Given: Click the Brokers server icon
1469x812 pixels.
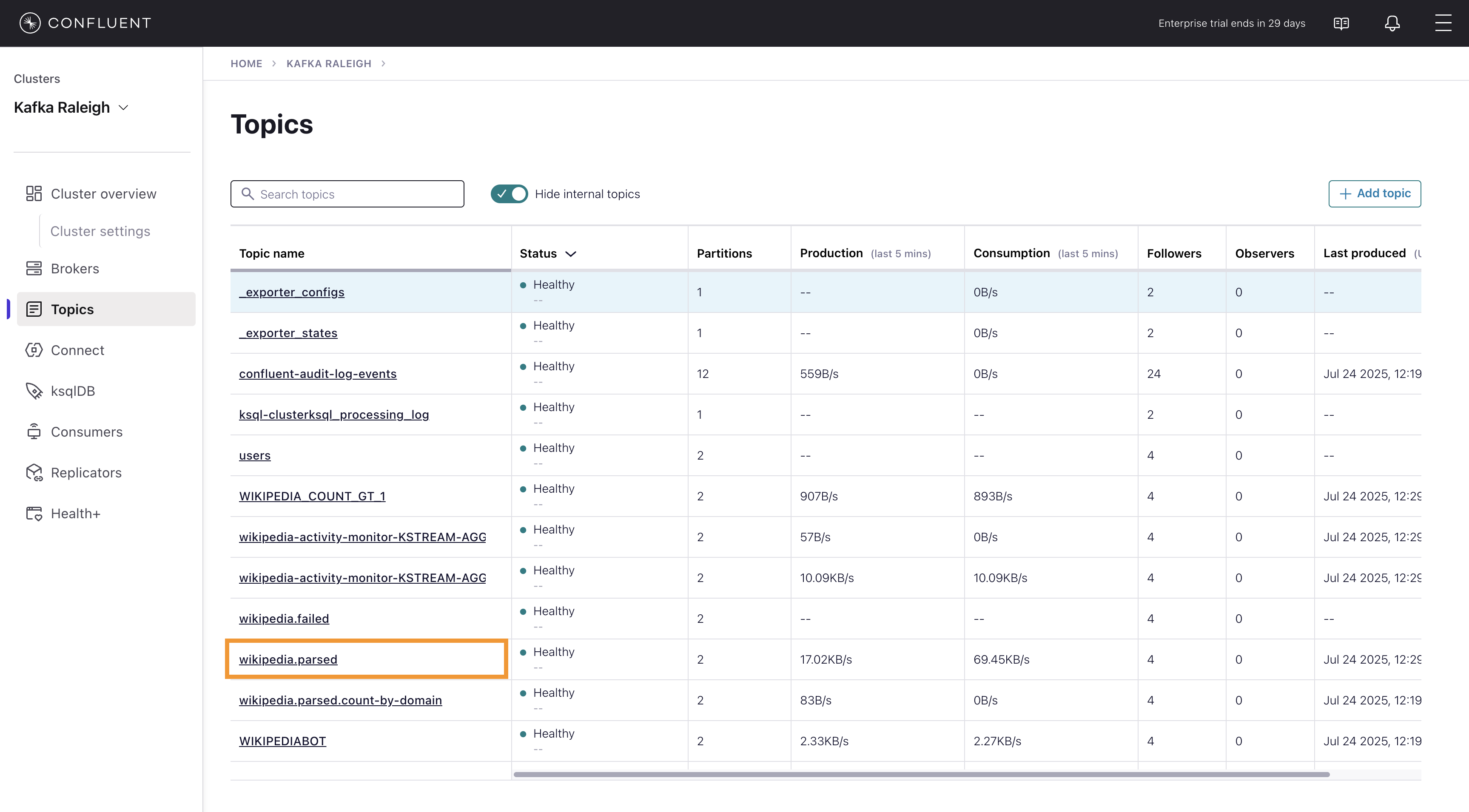Looking at the screenshot, I should 34,269.
